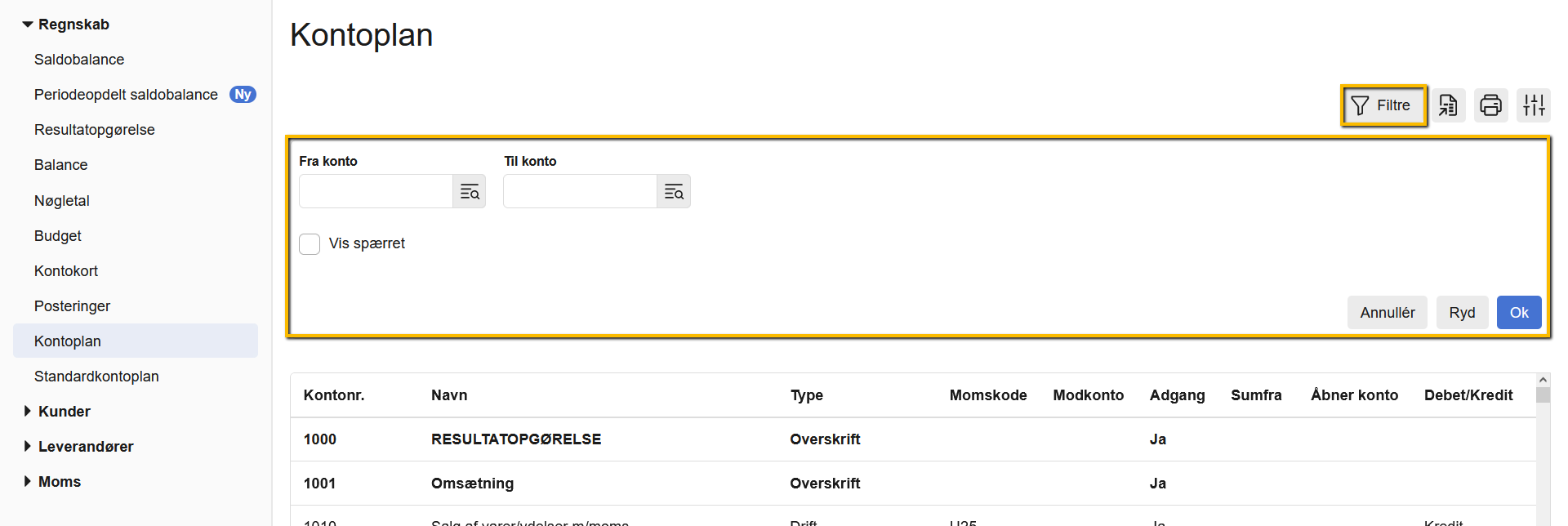The width and height of the screenshot is (1568, 526).
Task: Click the Filtre funnel button
Action: coord(1383,105)
